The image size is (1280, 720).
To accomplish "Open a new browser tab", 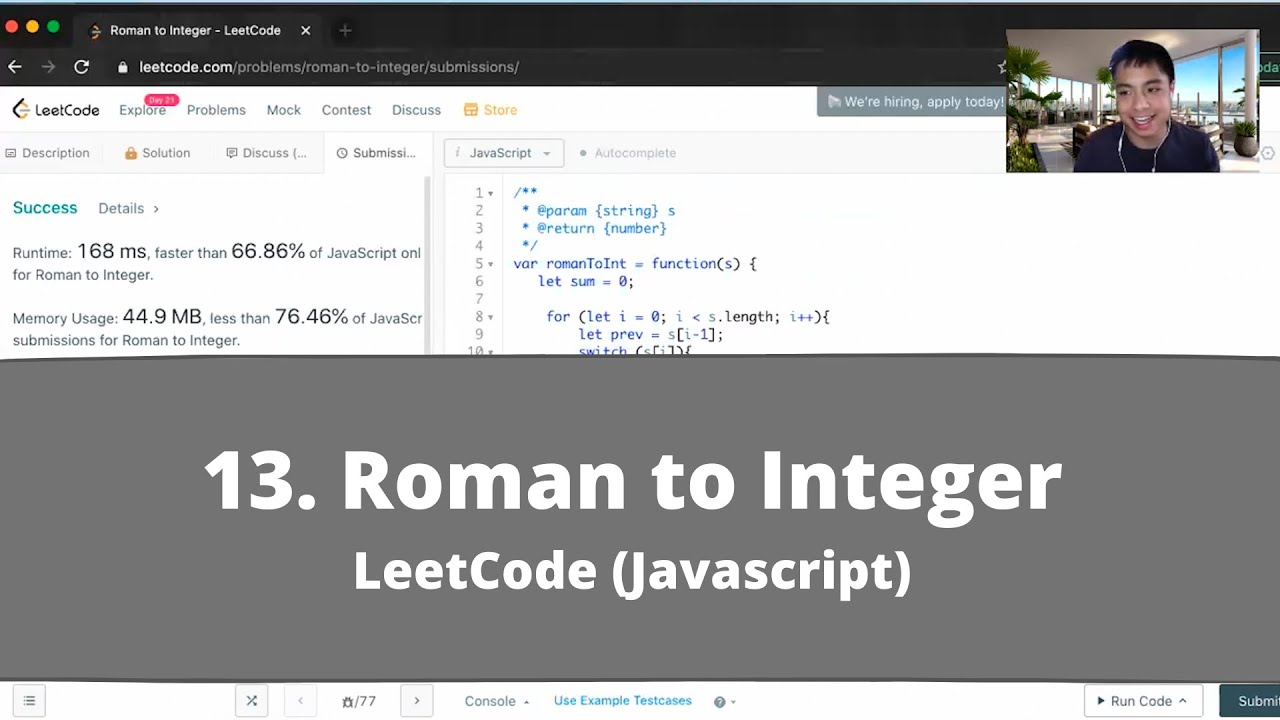I will 345,31.
